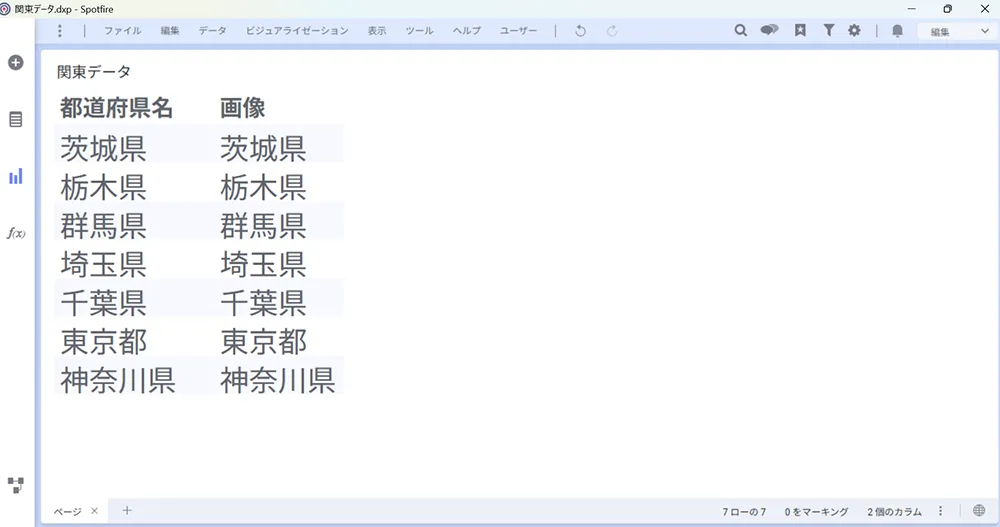1000x527 pixels.
Task: Open the data table panel icon in sidebar
Action: (x=16, y=120)
